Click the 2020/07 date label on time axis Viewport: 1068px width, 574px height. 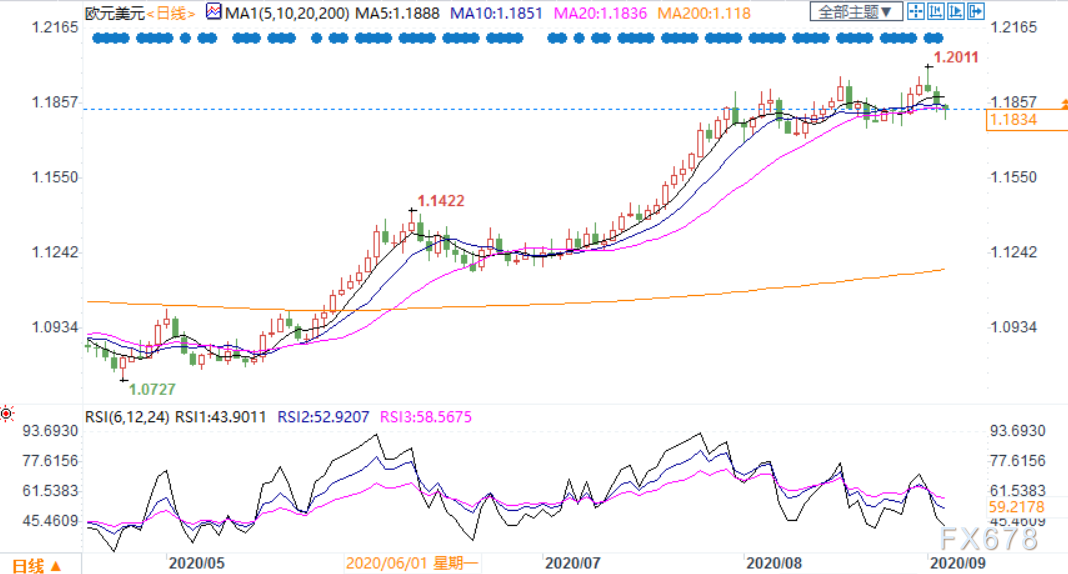(573, 563)
